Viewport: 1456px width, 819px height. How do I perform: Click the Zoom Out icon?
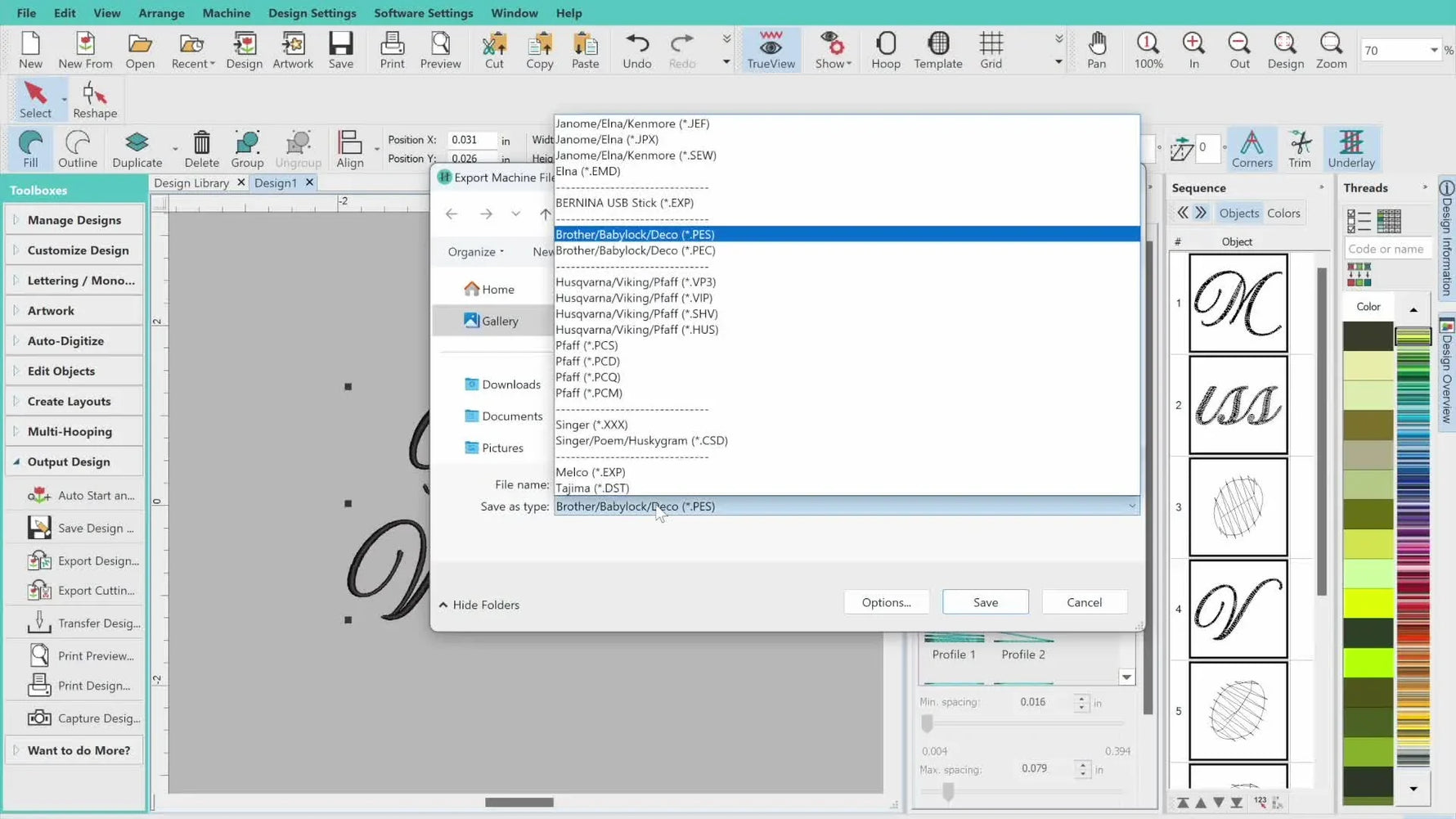pyautogui.click(x=1239, y=50)
